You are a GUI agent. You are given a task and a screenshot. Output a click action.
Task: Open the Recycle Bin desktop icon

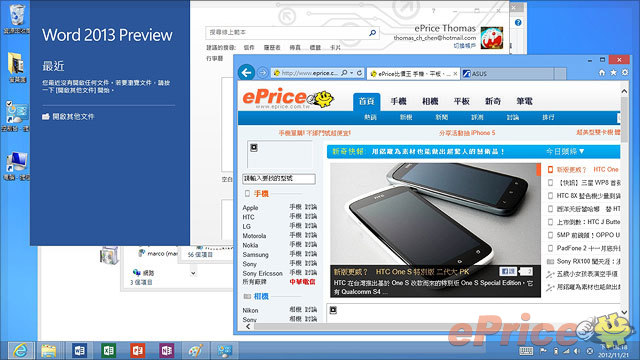pos(17,18)
